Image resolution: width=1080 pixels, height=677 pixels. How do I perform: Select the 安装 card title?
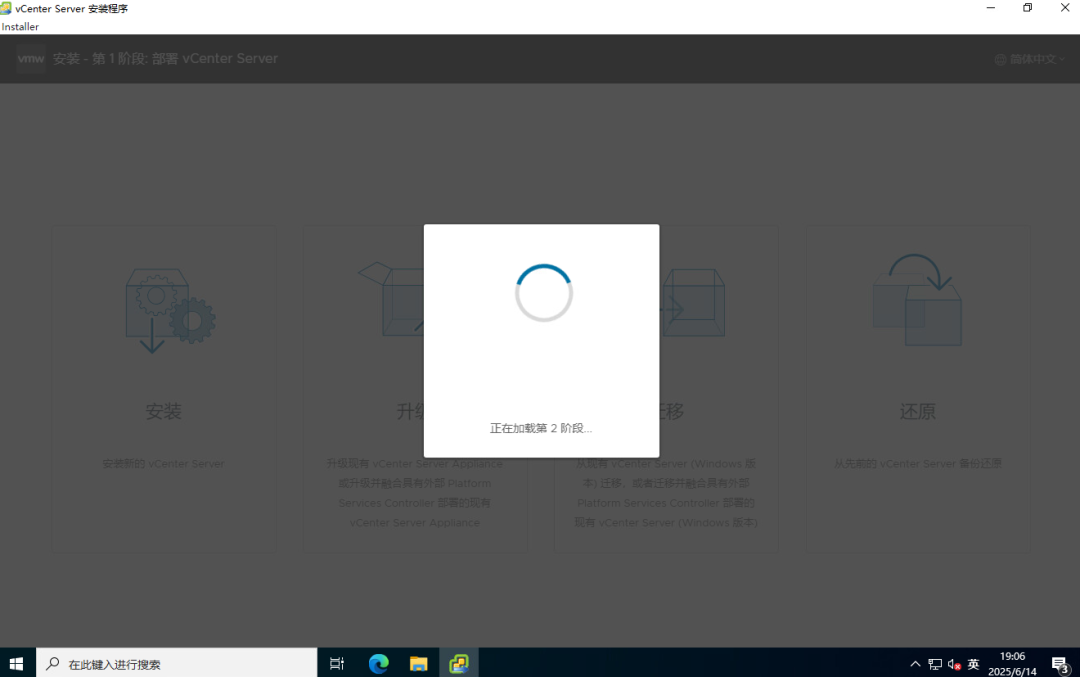coord(163,412)
